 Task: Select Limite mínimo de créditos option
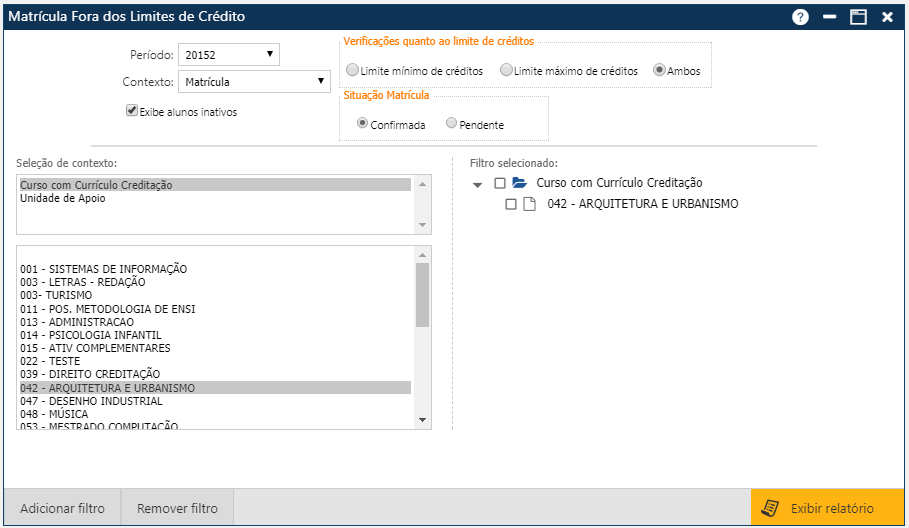[351, 71]
